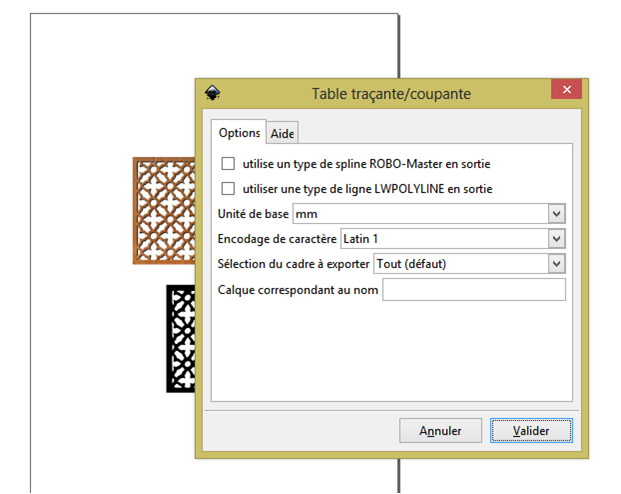Click the Calque correspondant au nom field
The width and height of the screenshot is (621, 494).
click(x=474, y=290)
